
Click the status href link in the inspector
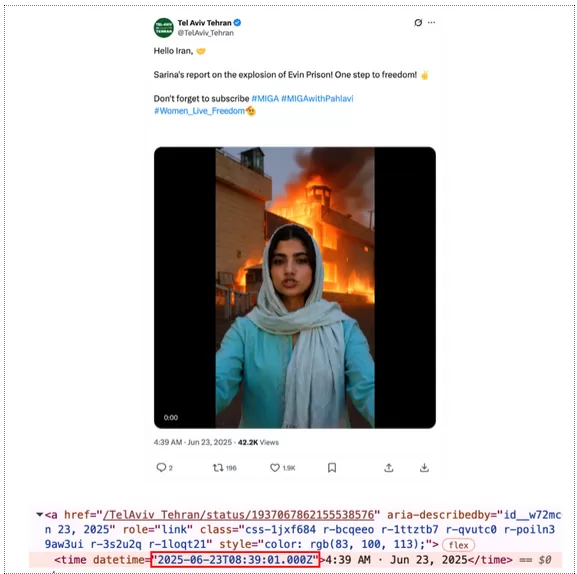pyautogui.click(x=238, y=515)
